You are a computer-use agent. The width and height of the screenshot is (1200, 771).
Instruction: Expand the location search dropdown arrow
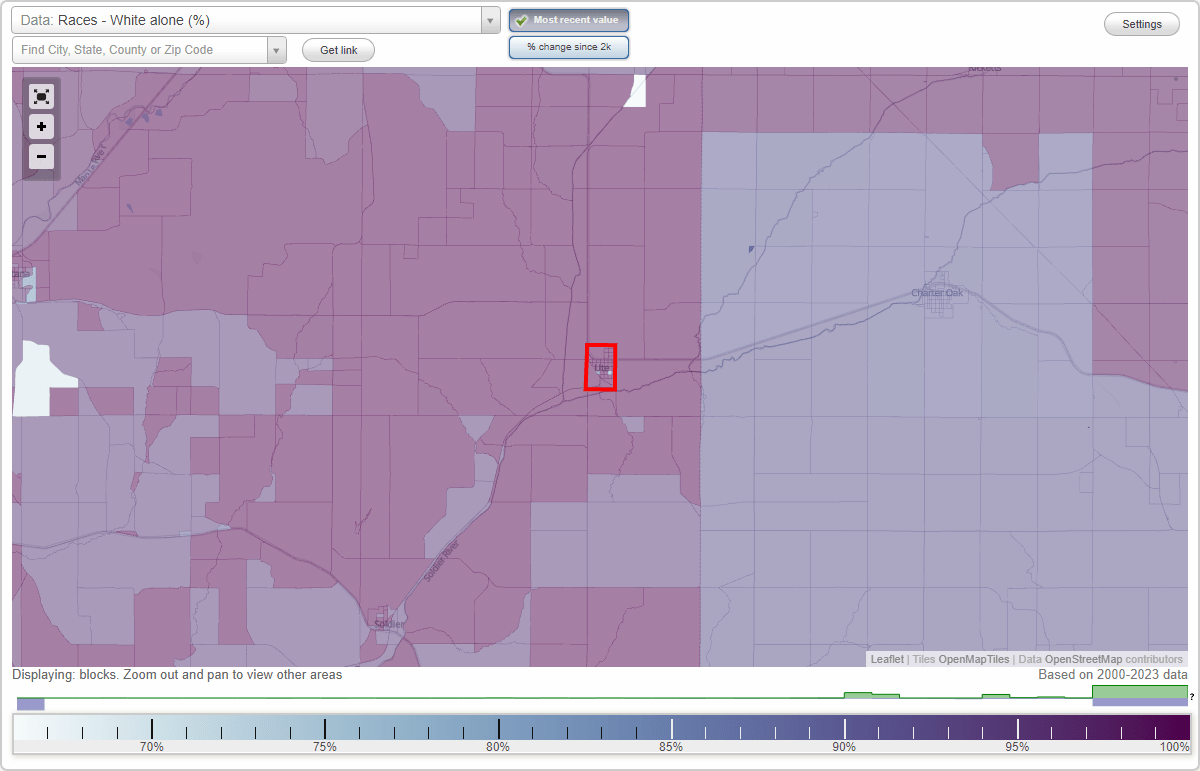tap(277, 49)
